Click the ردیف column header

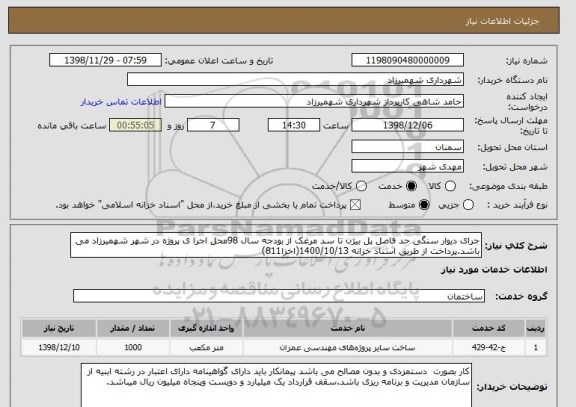pyautogui.click(x=536, y=328)
